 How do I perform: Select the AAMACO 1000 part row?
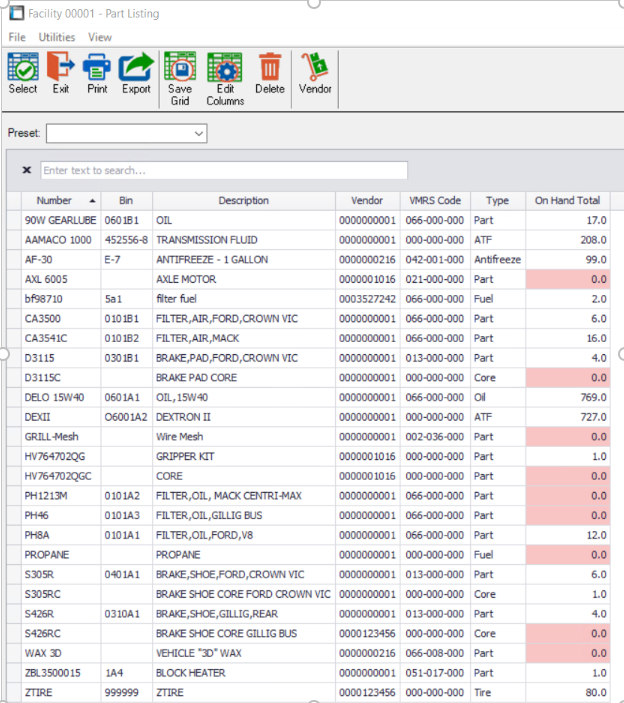click(58, 240)
